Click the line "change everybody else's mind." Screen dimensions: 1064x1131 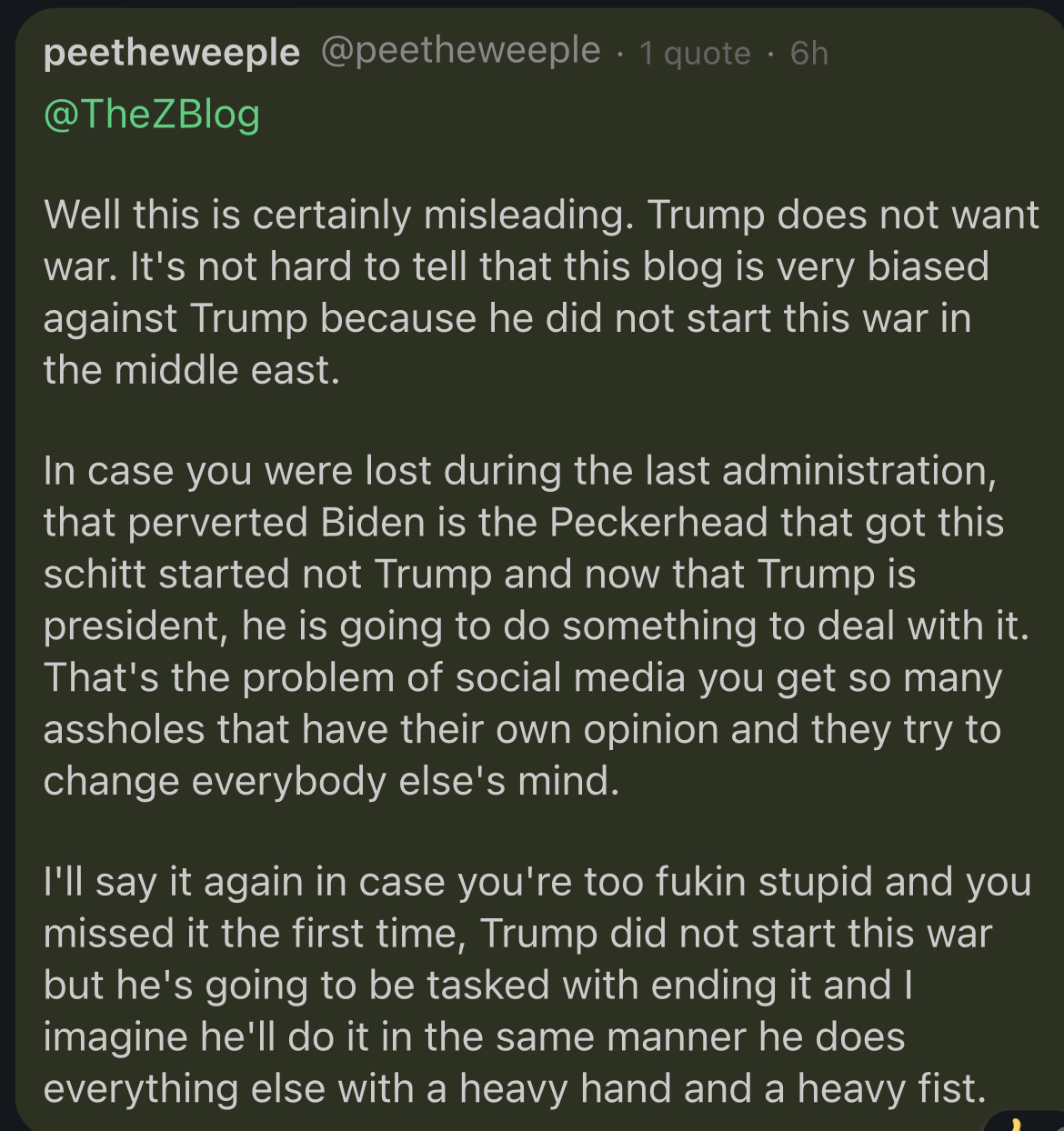(x=331, y=781)
